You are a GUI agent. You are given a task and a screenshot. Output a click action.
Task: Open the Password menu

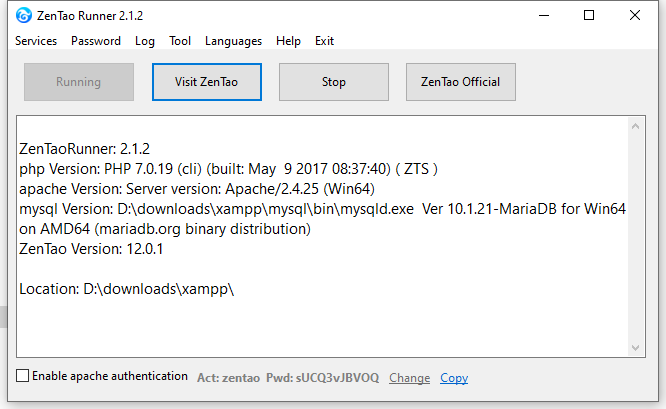(x=96, y=41)
